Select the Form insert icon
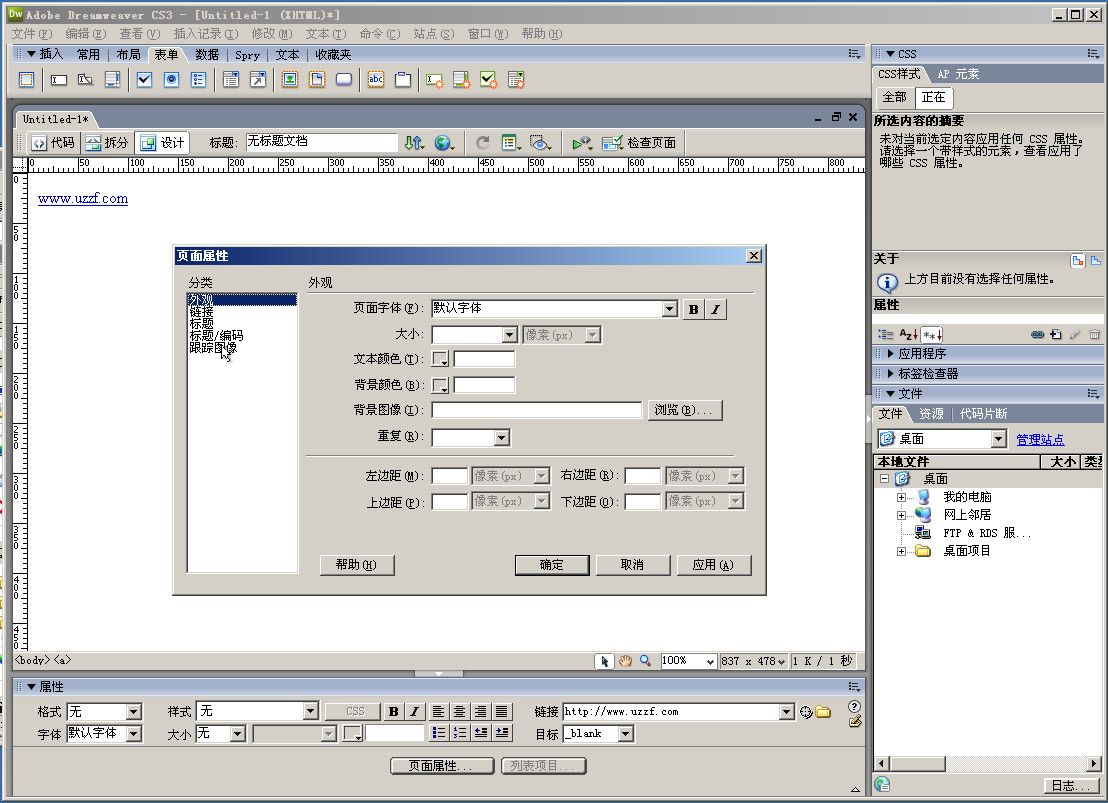 pyautogui.click(x=24, y=79)
